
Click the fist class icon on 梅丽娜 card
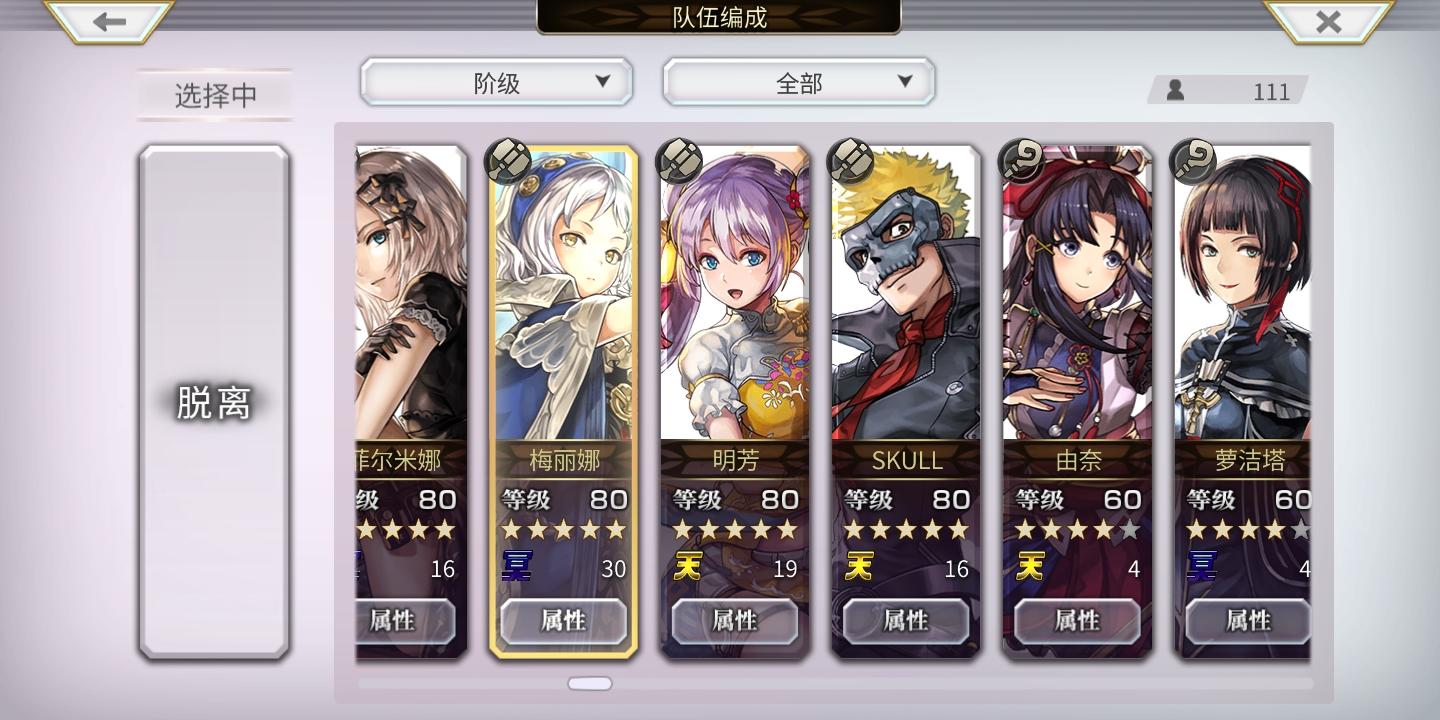(x=508, y=161)
